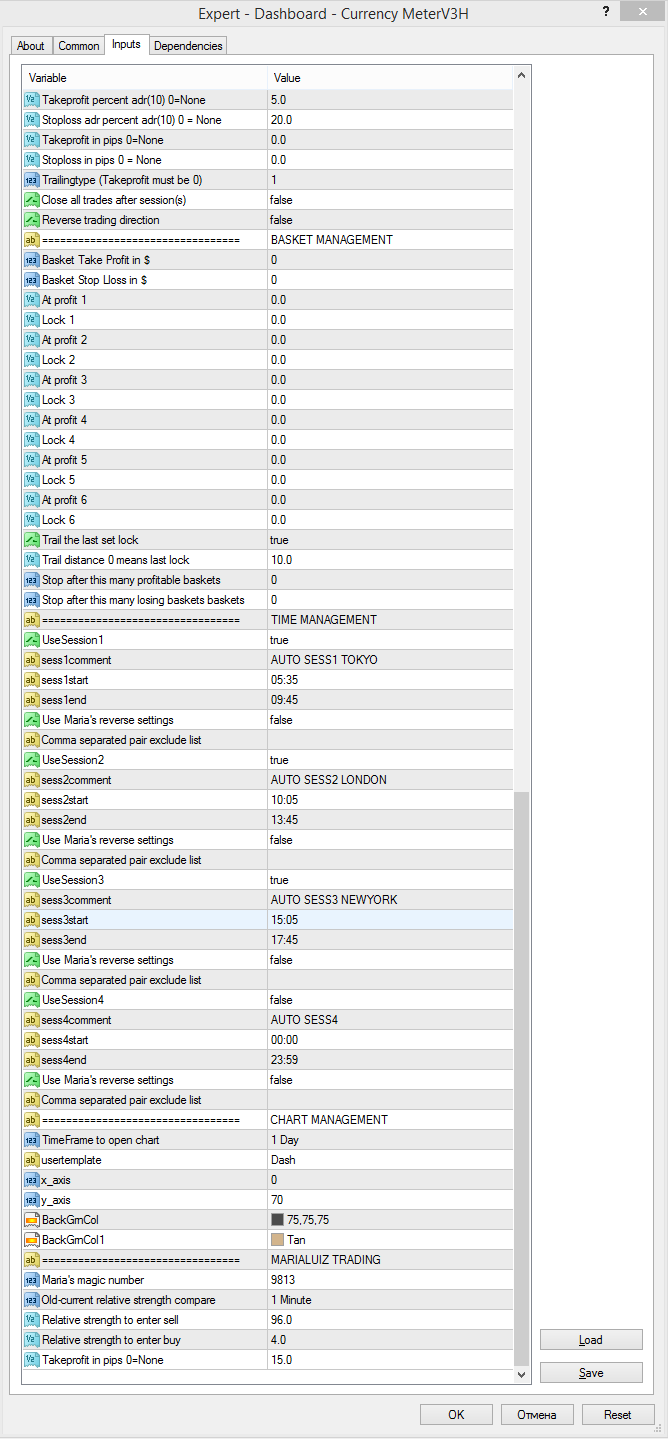Click the integer icon beside x_axis
668x1440 pixels.
point(32,1180)
